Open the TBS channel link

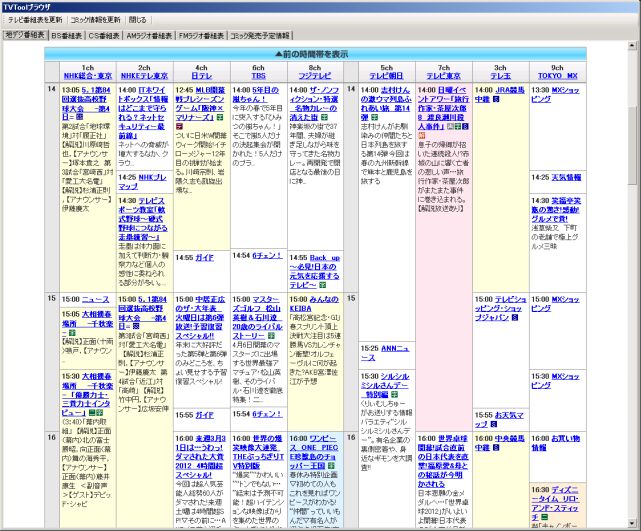(258, 76)
